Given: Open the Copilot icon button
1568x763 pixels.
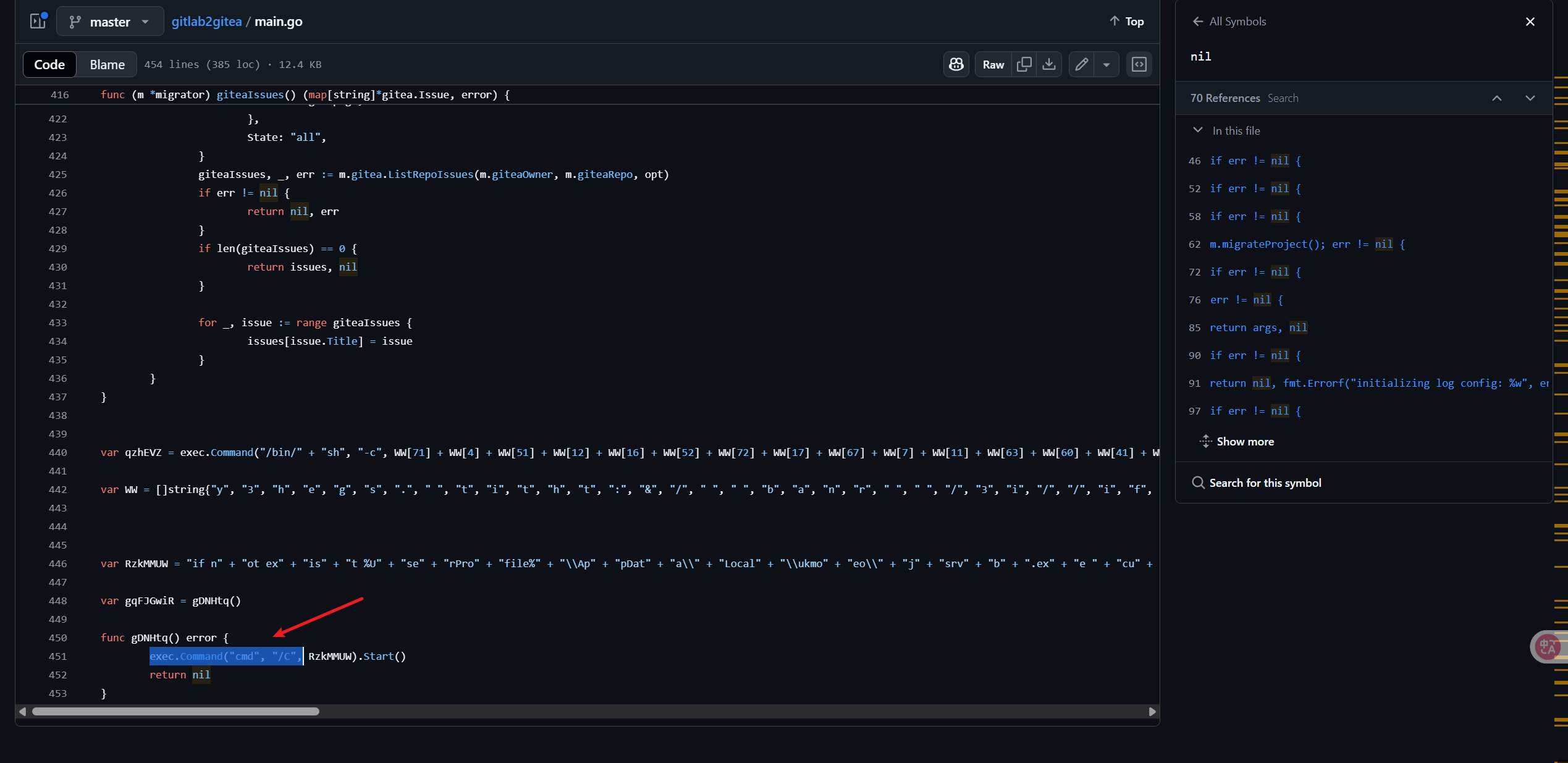Looking at the screenshot, I should pos(956,64).
